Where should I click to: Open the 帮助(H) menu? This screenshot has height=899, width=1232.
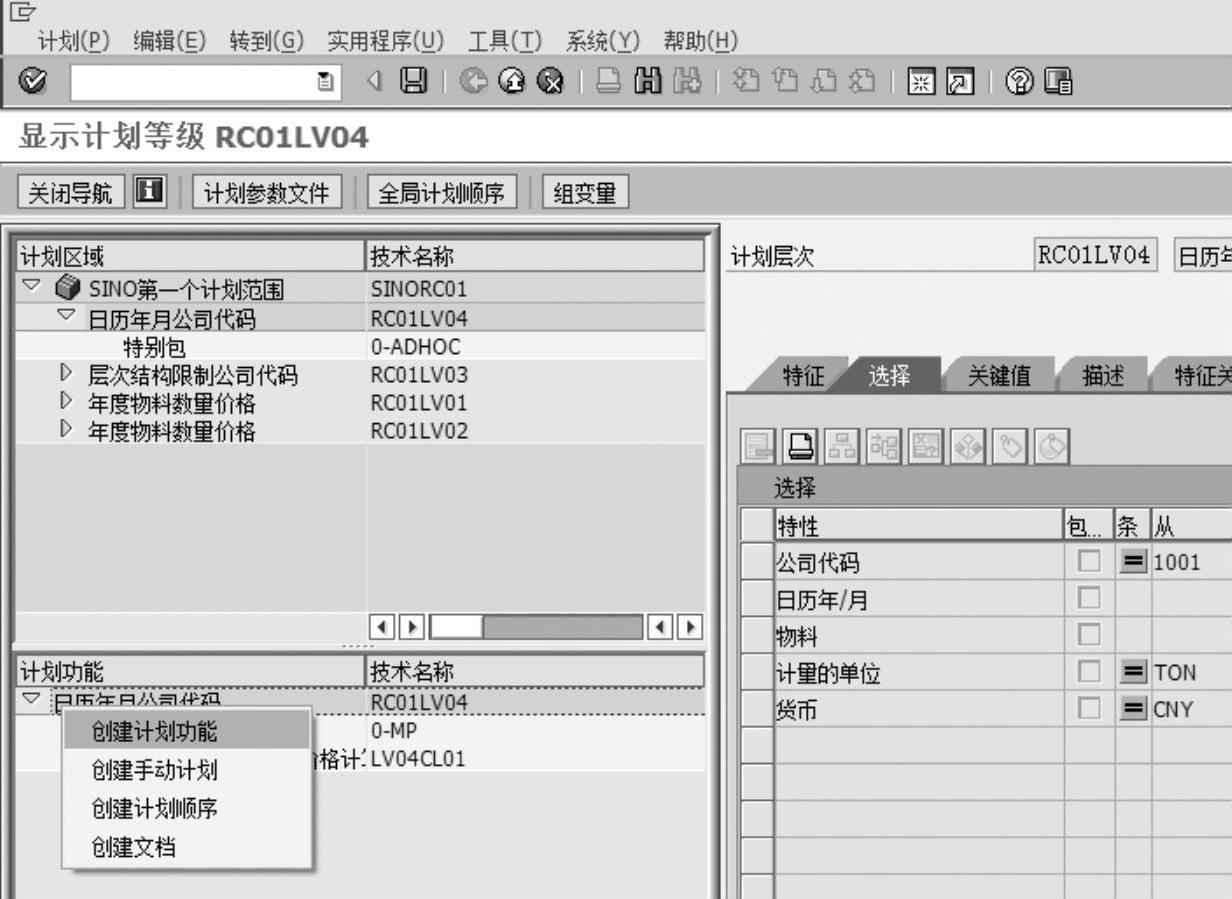(701, 41)
